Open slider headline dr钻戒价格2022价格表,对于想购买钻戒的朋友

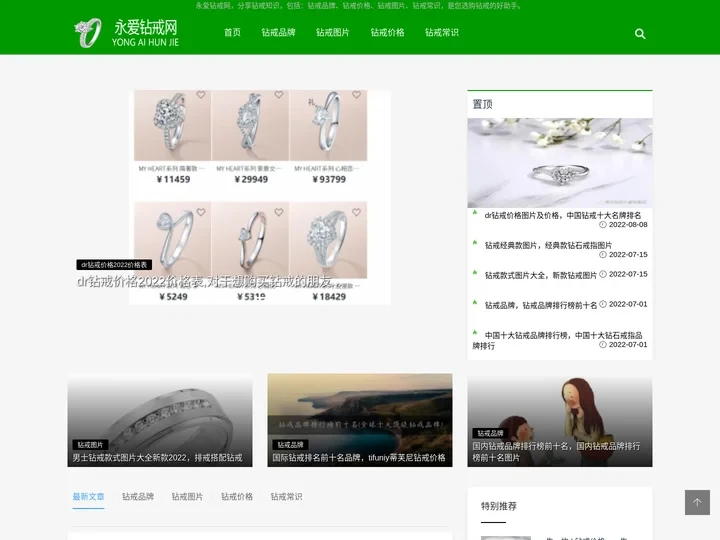pyautogui.click(x=204, y=281)
